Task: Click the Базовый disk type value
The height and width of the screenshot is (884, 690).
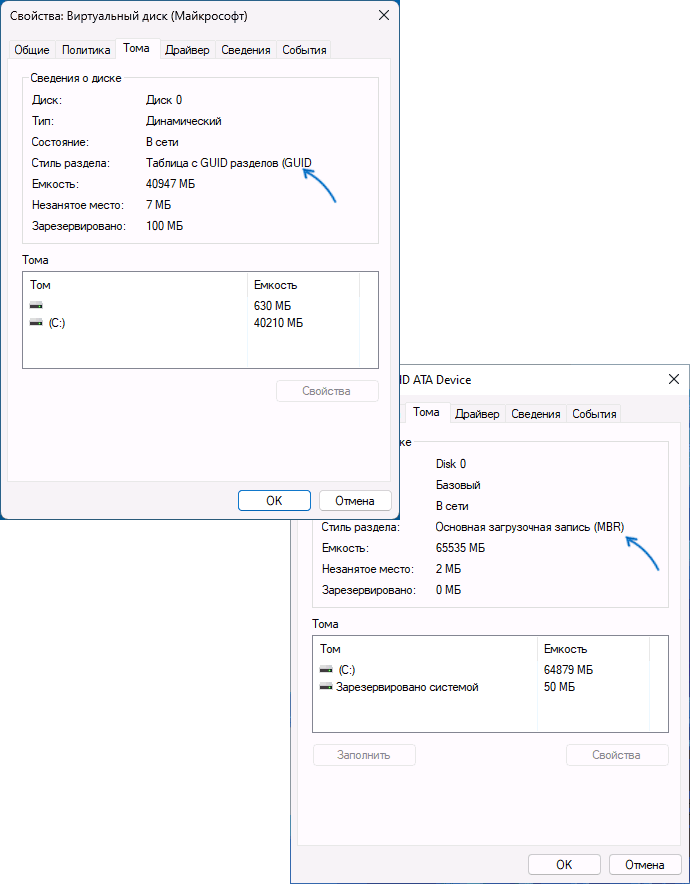Action: pos(458,485)
